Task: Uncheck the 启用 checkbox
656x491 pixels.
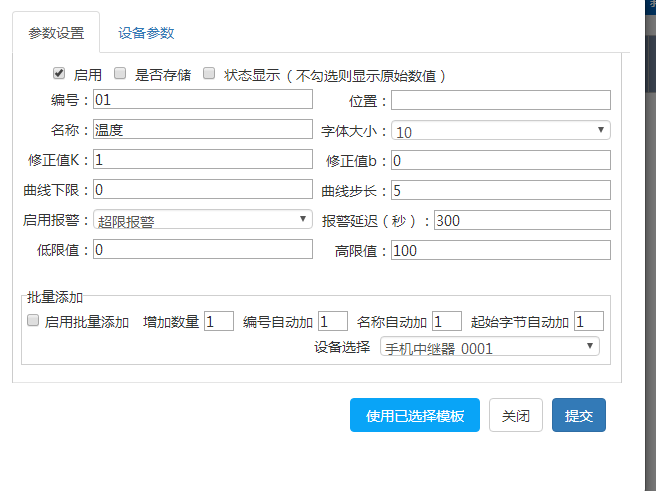Action: (59, 74)
